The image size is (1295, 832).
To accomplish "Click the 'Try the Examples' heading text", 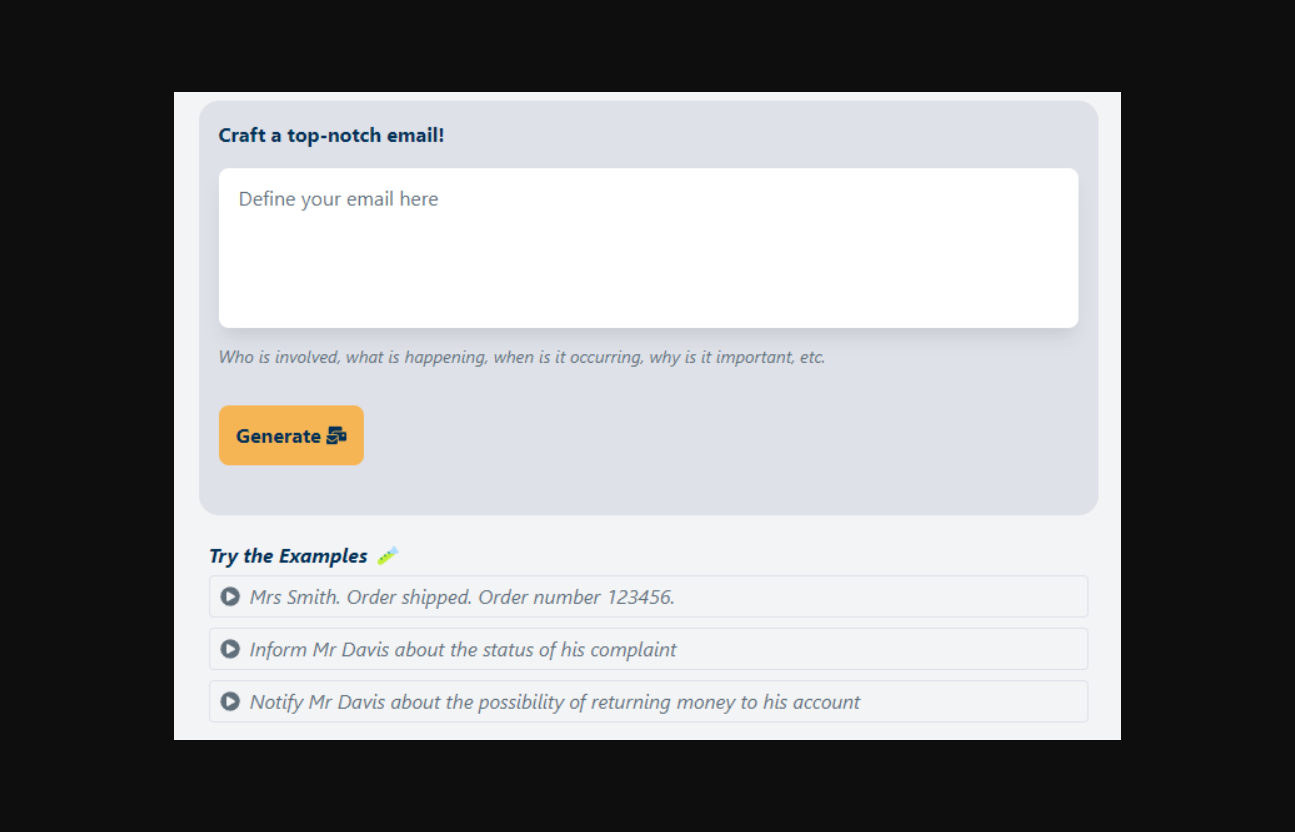I will 288,556.
